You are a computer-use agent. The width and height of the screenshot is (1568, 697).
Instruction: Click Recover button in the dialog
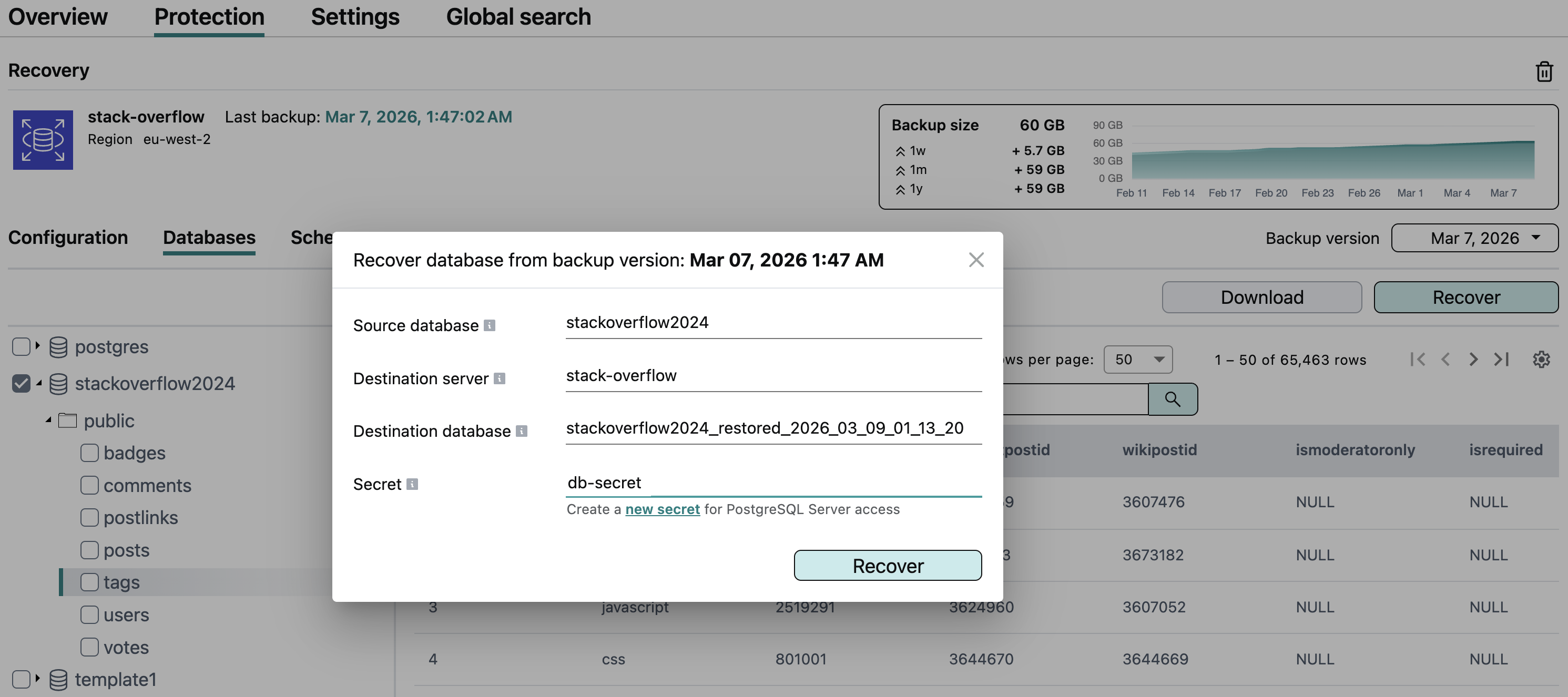887,566
